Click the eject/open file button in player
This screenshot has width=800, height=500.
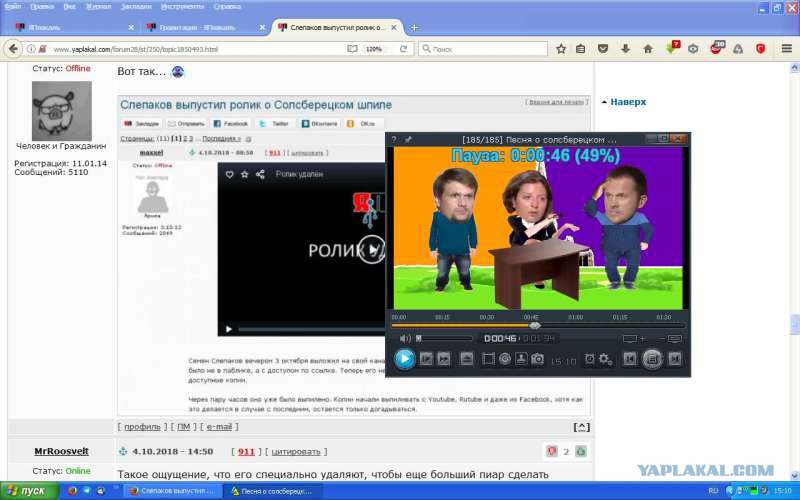(x=466, y=359)
